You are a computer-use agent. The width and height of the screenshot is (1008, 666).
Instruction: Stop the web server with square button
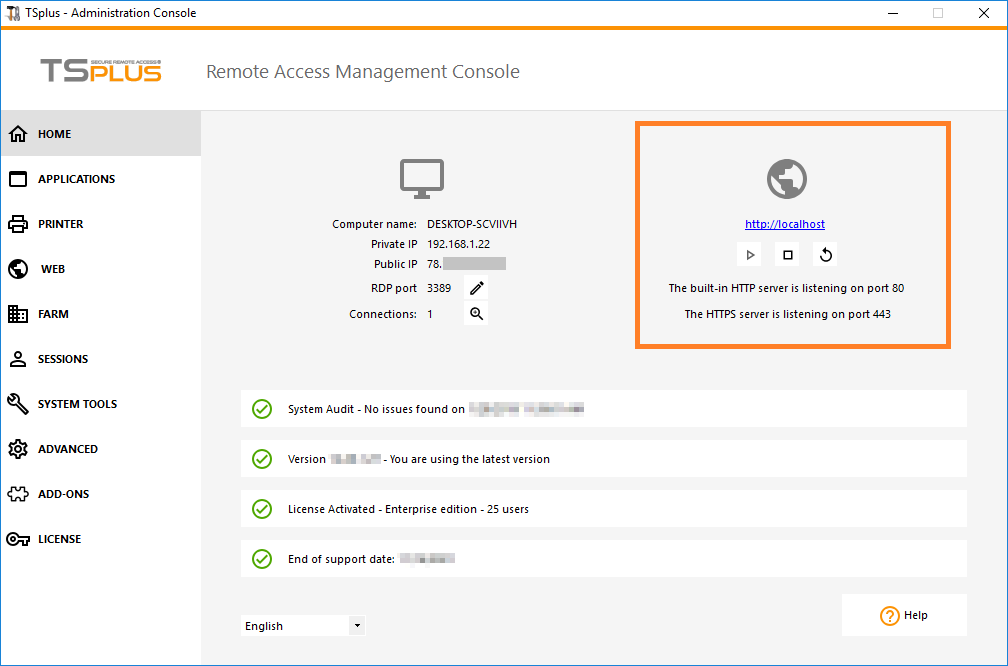click(788, 255)
